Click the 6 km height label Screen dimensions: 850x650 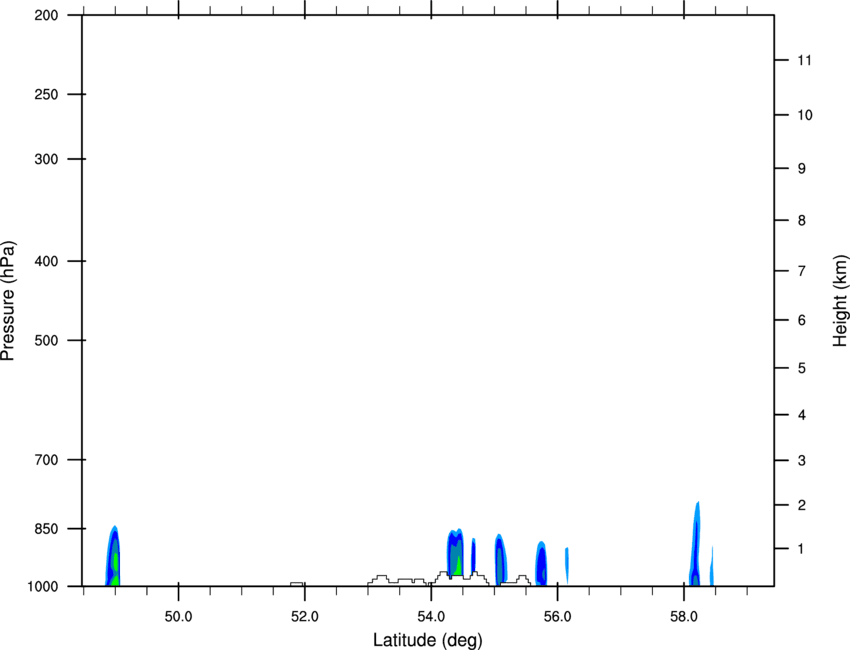(x=802, y=320)
